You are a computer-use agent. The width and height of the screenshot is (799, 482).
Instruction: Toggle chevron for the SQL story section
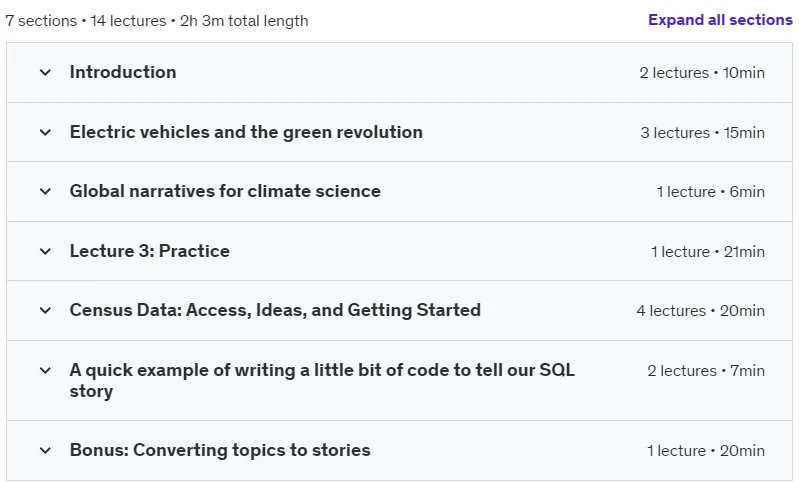click(45, 370)
